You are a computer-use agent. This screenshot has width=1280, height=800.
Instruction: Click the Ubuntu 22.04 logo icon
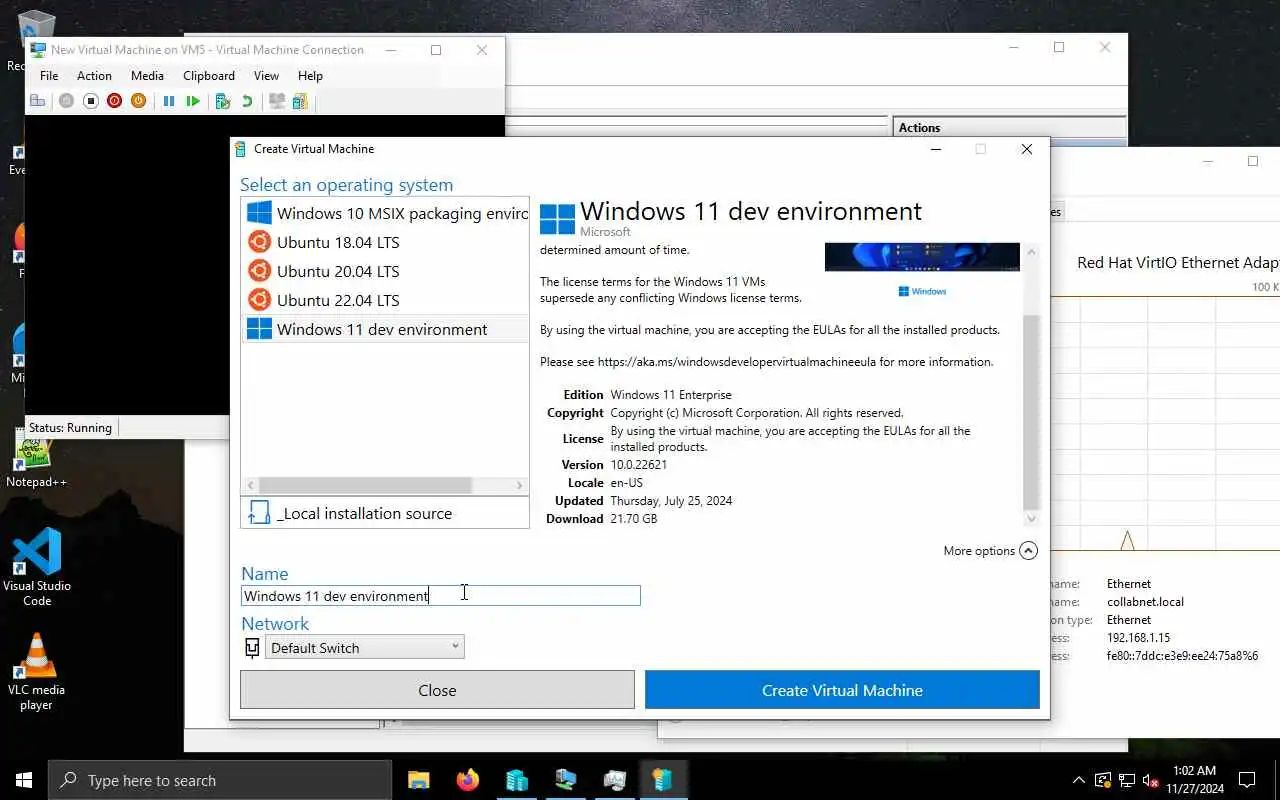click(x=259, y=300)
